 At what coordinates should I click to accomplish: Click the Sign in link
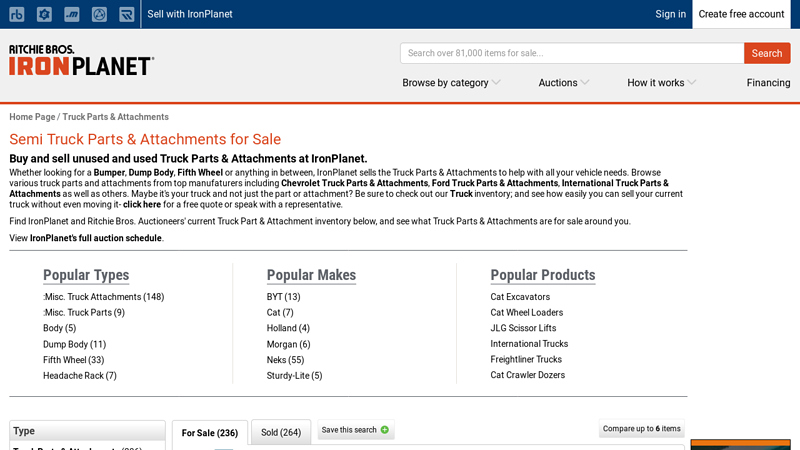click(670, 14)
